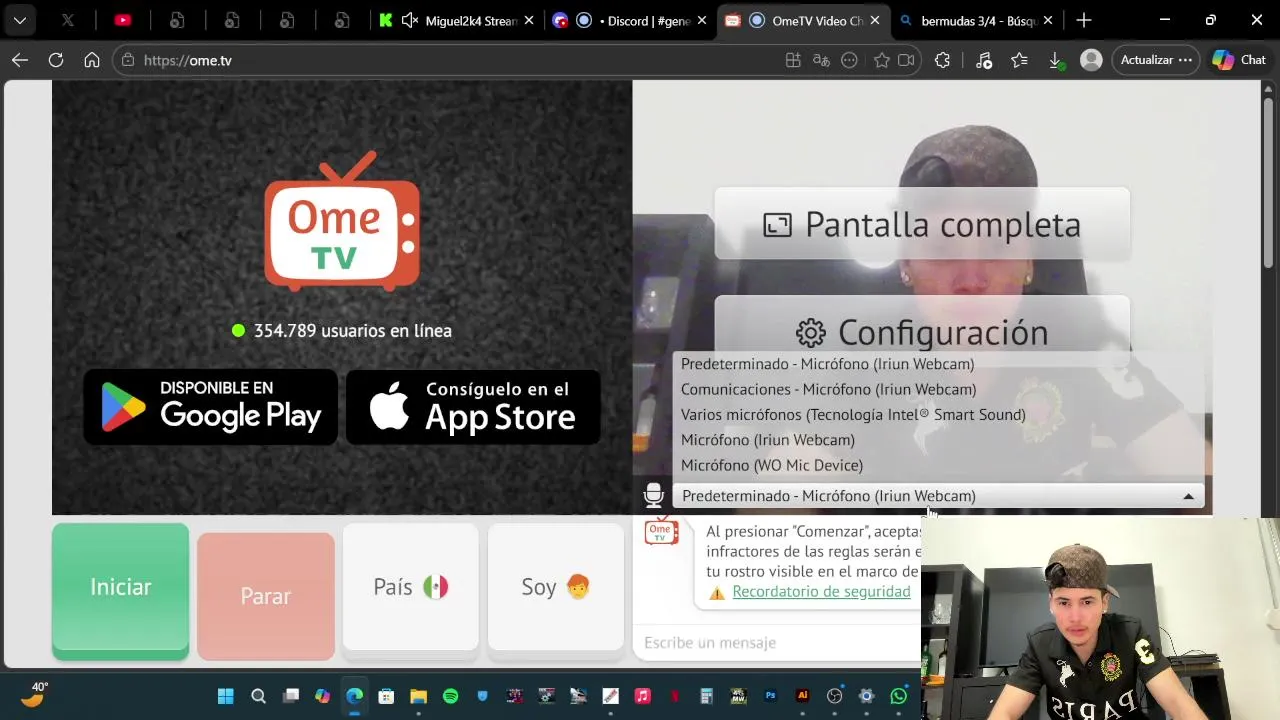Open the install app icon in address bar
Viewport: 1280px width, 720px height.
[x=793, y=60]
